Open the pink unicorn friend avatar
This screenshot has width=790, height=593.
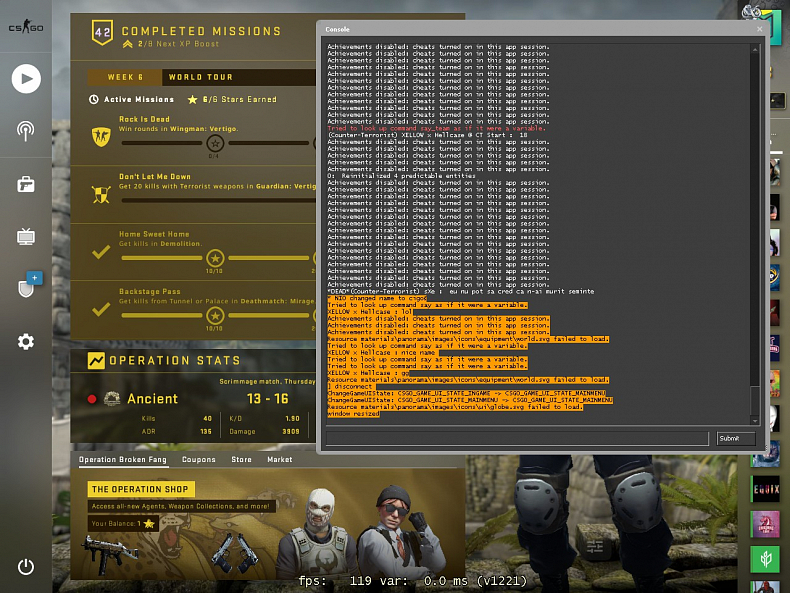[766, 524]
